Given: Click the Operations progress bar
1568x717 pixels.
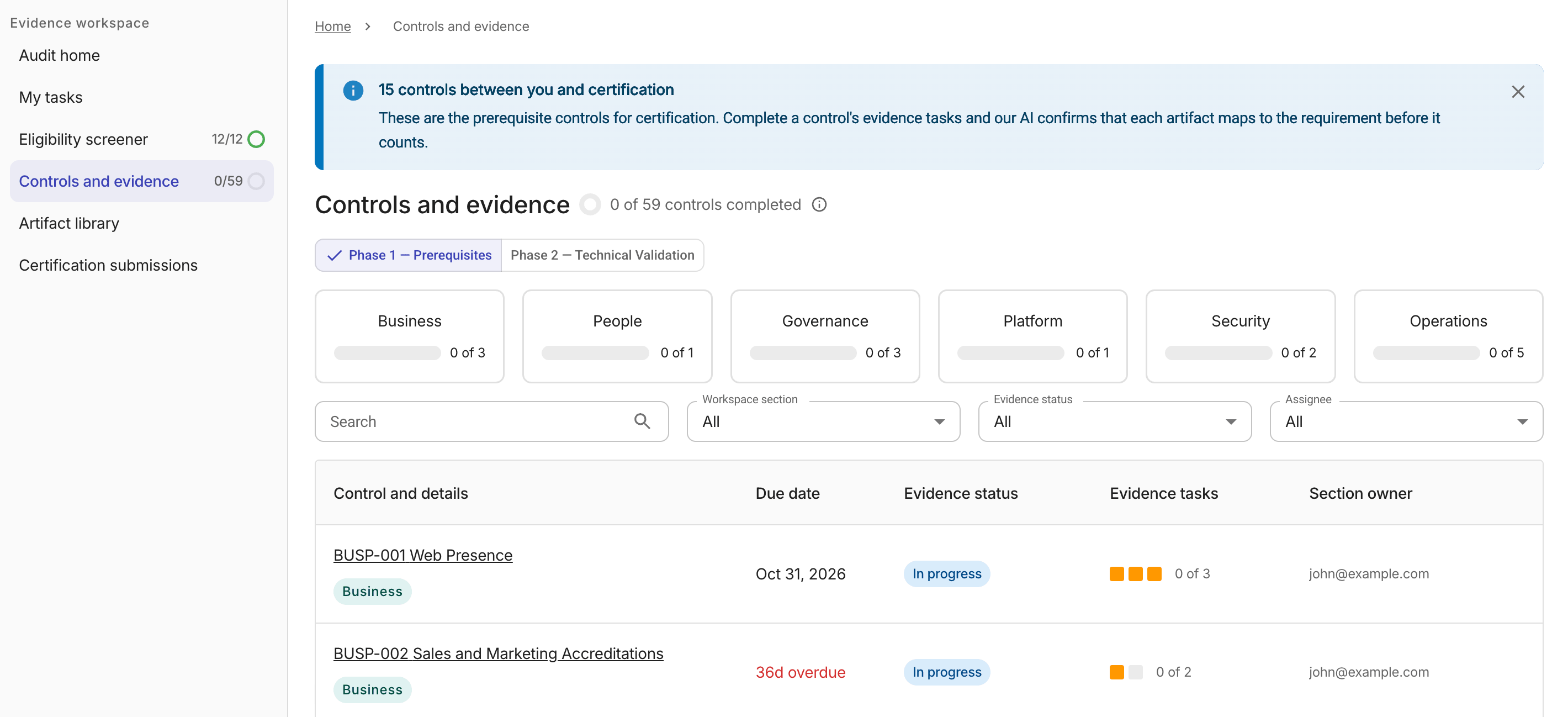Looking at the screenshot, I should (x=1426, y=353).
